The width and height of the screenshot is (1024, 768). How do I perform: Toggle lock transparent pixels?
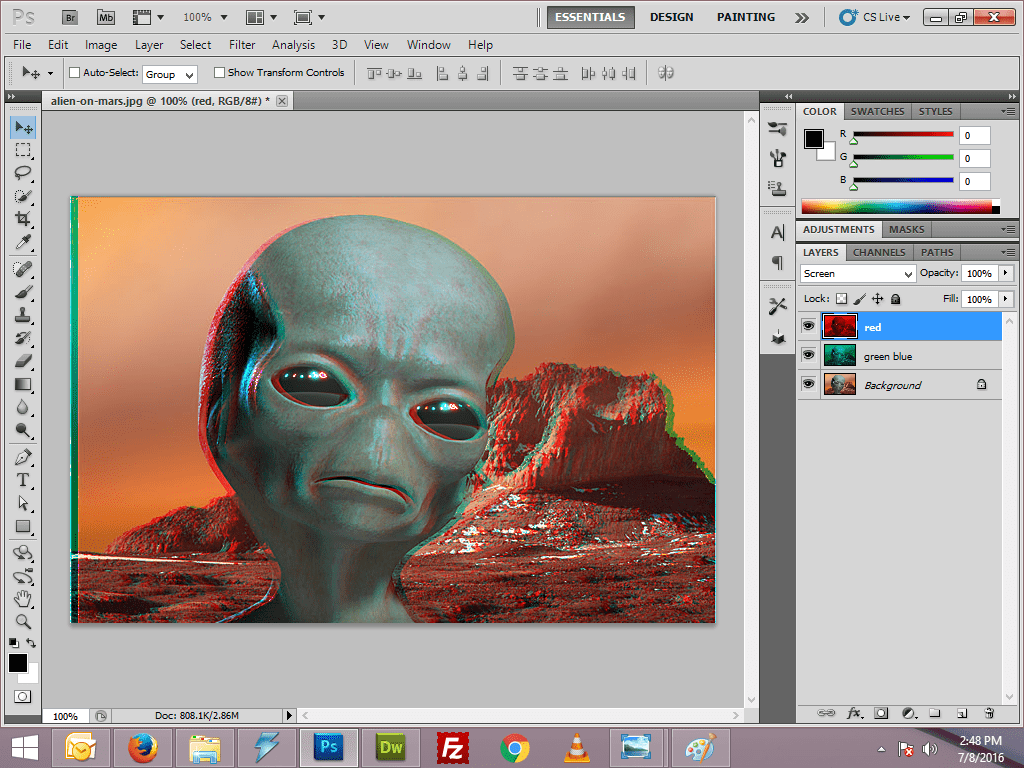pyautogui.click(x=842, y=298)
